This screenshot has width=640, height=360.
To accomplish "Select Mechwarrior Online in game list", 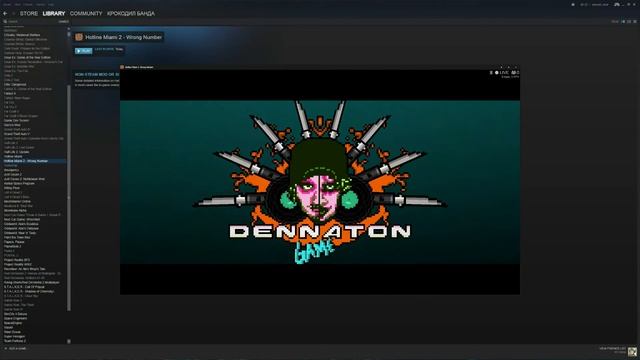I will [18, 202].
